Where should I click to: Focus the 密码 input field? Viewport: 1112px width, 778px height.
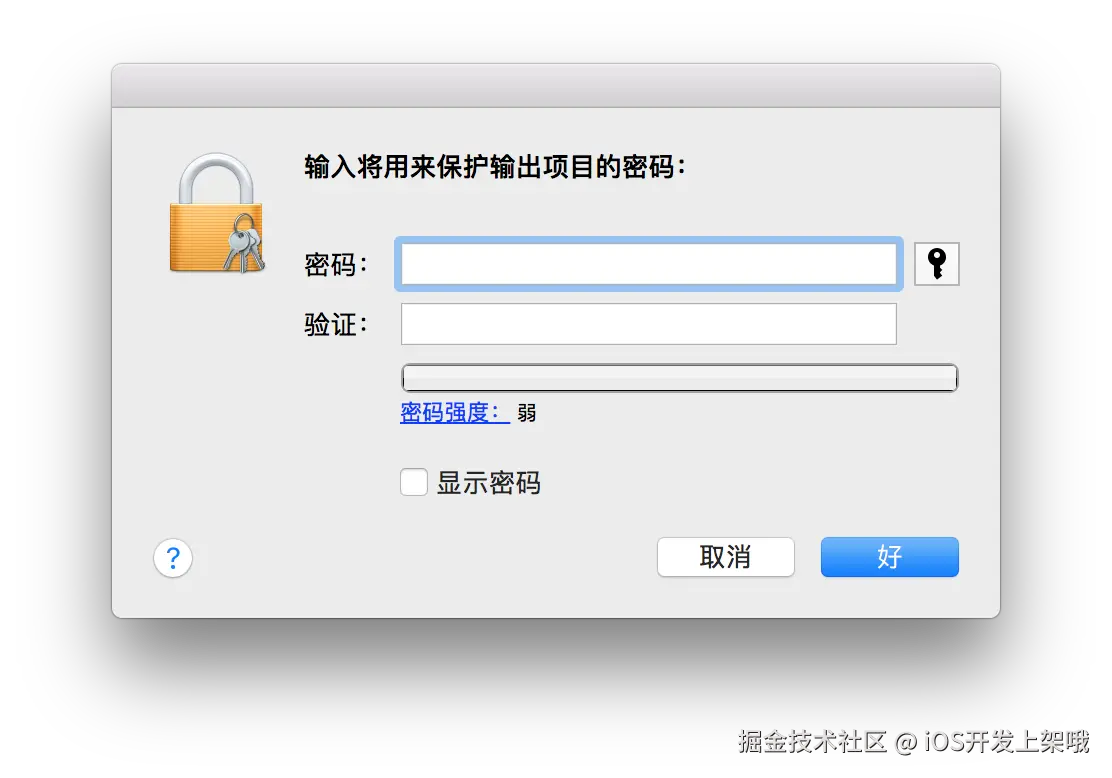pos(648,264)
